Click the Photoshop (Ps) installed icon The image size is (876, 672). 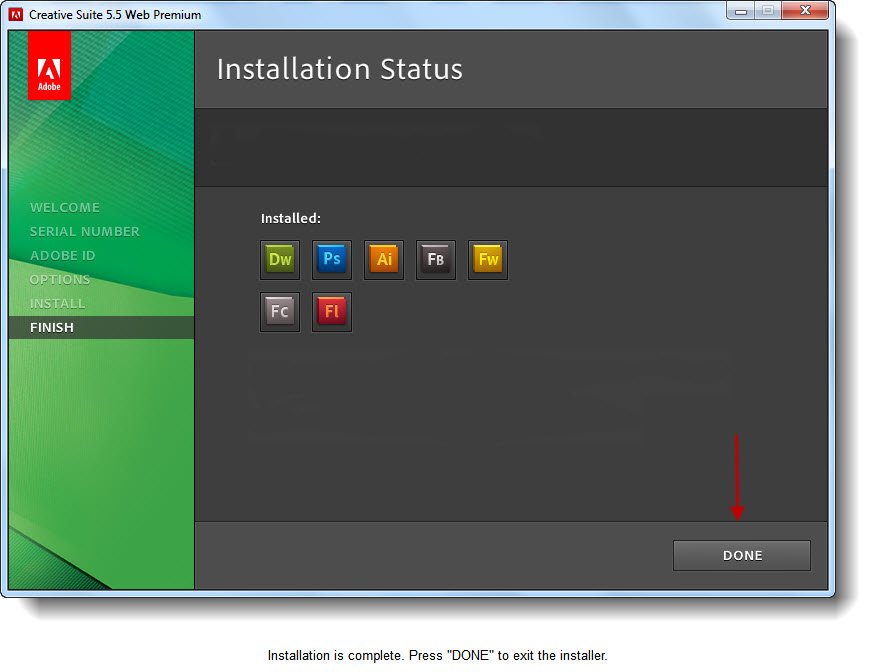(x=332, y=260)
